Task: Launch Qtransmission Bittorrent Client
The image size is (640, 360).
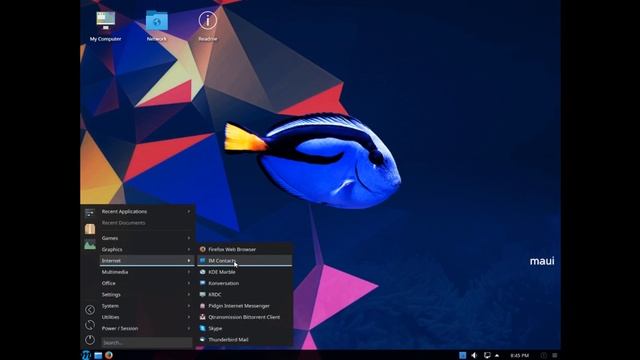Action: click(x=244, y=317)
